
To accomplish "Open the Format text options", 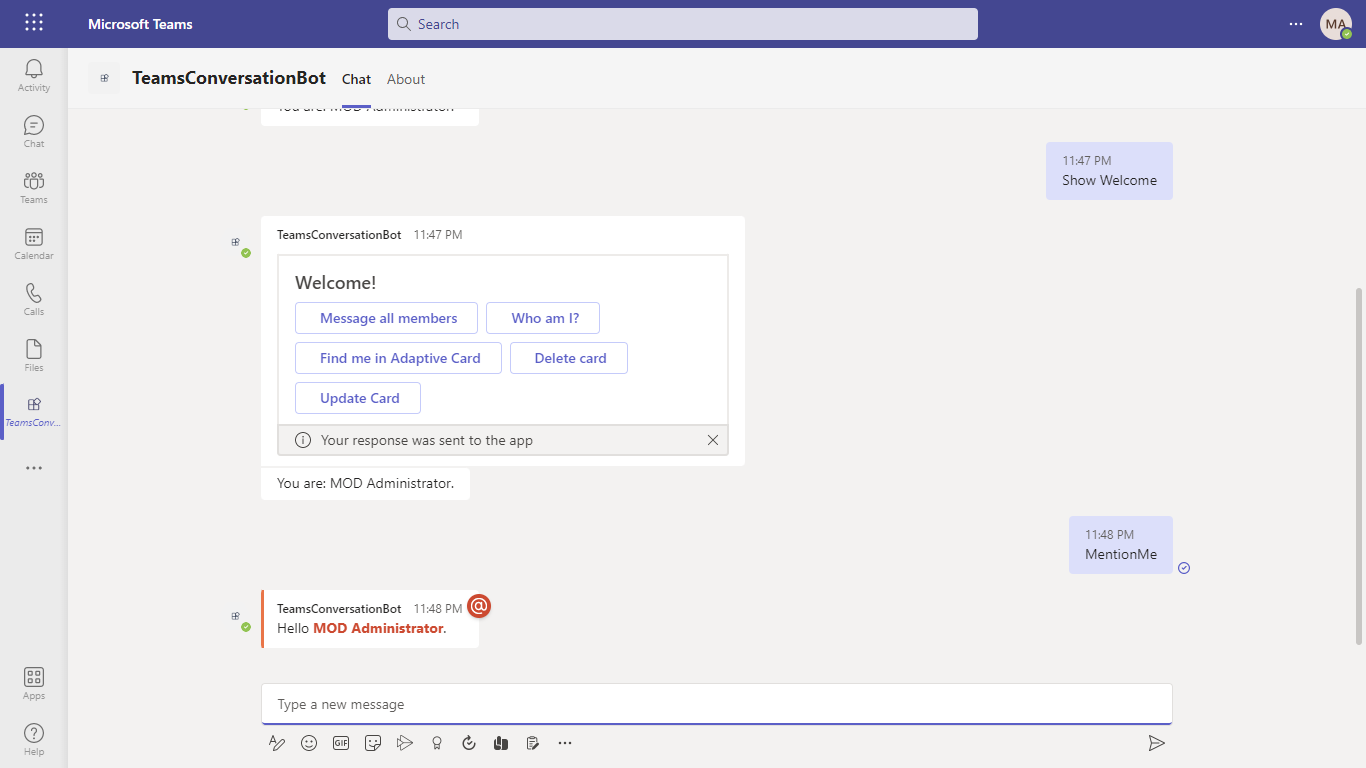I will [x=277, y=743].
